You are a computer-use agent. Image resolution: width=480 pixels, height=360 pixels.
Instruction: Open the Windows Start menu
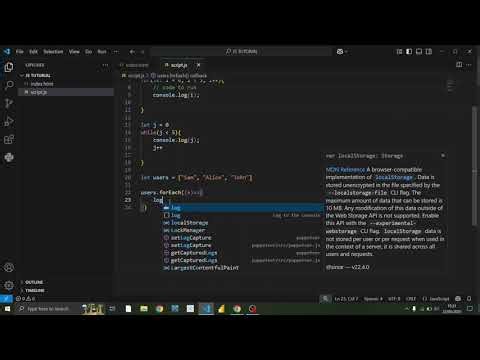click(x=7, y=309)
